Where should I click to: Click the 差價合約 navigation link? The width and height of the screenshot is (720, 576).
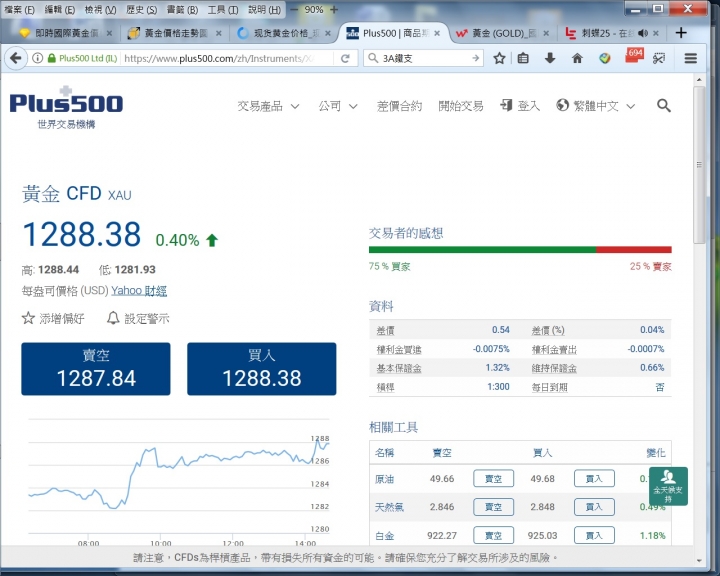[399, 106]
